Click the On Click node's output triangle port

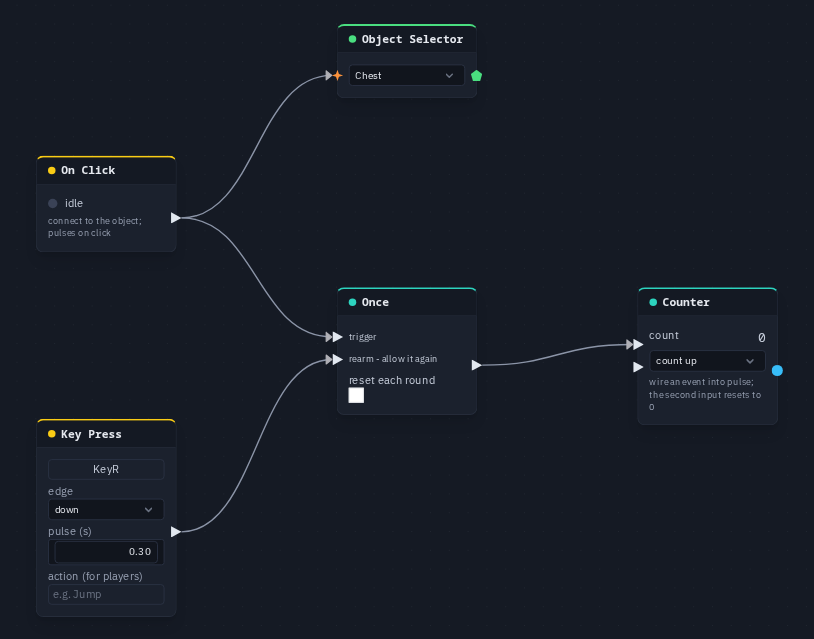(176, 217)
